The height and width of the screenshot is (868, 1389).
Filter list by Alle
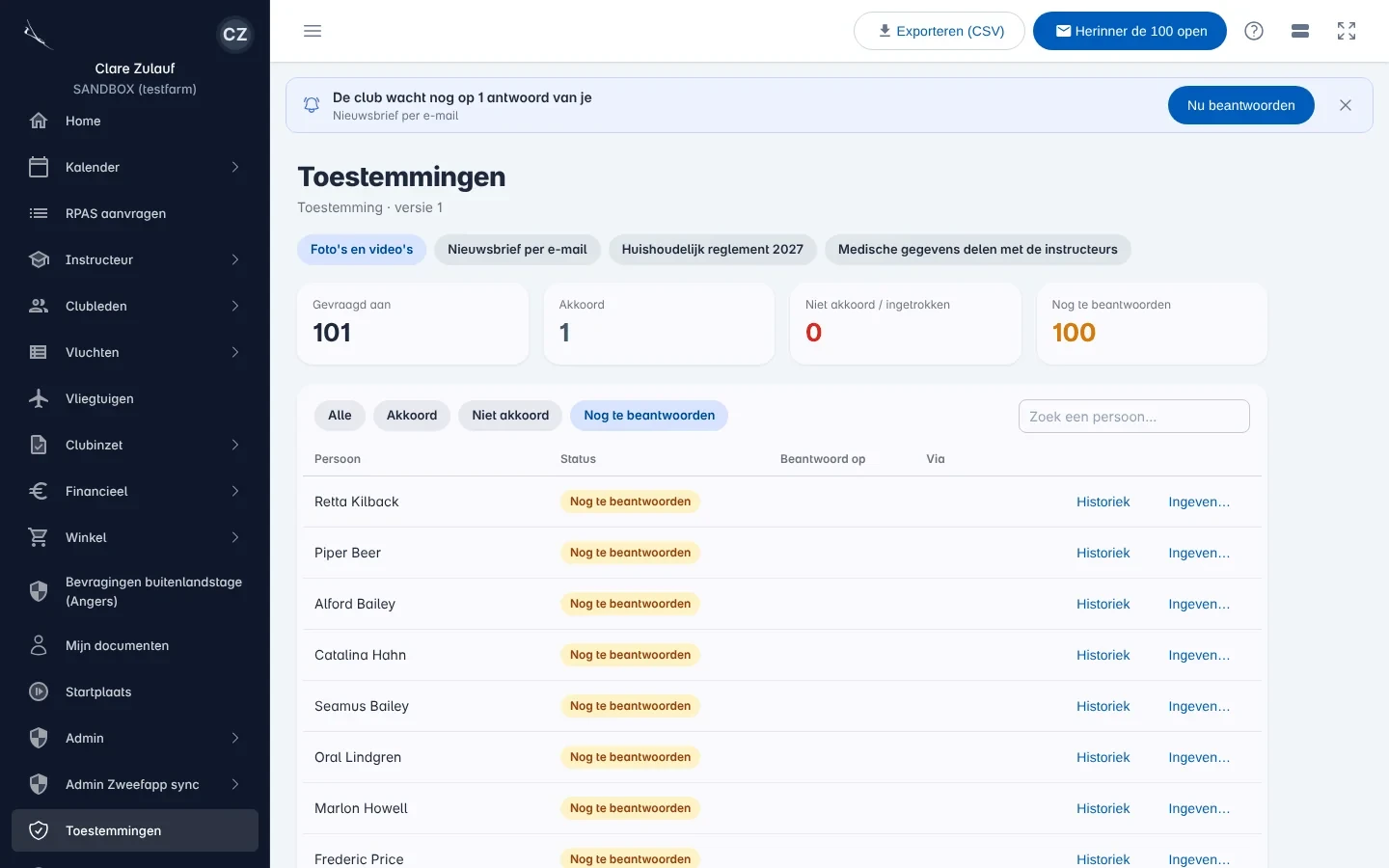(x=340, y=416)
